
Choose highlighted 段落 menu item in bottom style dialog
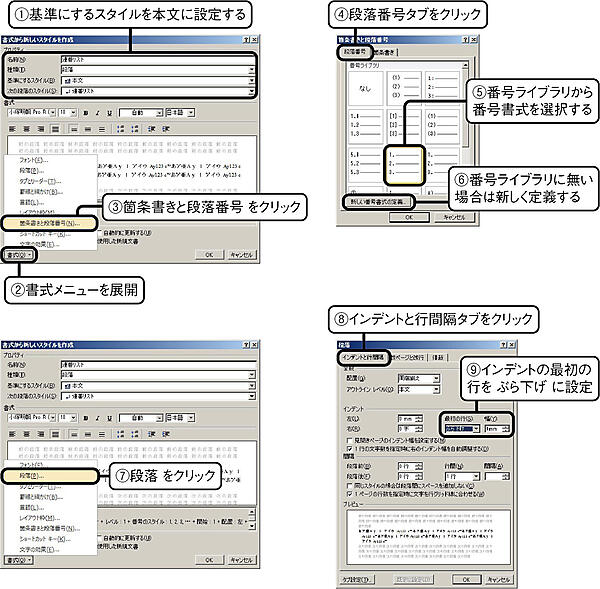coord(51,476)
